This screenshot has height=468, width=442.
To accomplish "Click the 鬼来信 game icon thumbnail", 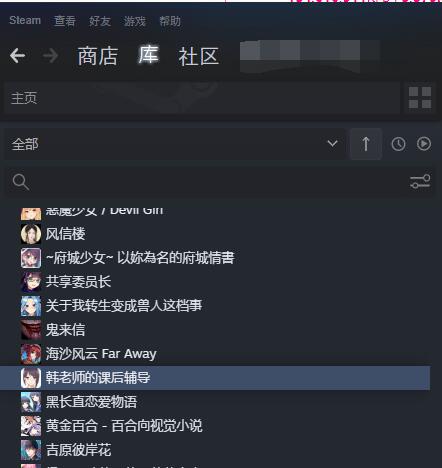I will click(31, 330).
